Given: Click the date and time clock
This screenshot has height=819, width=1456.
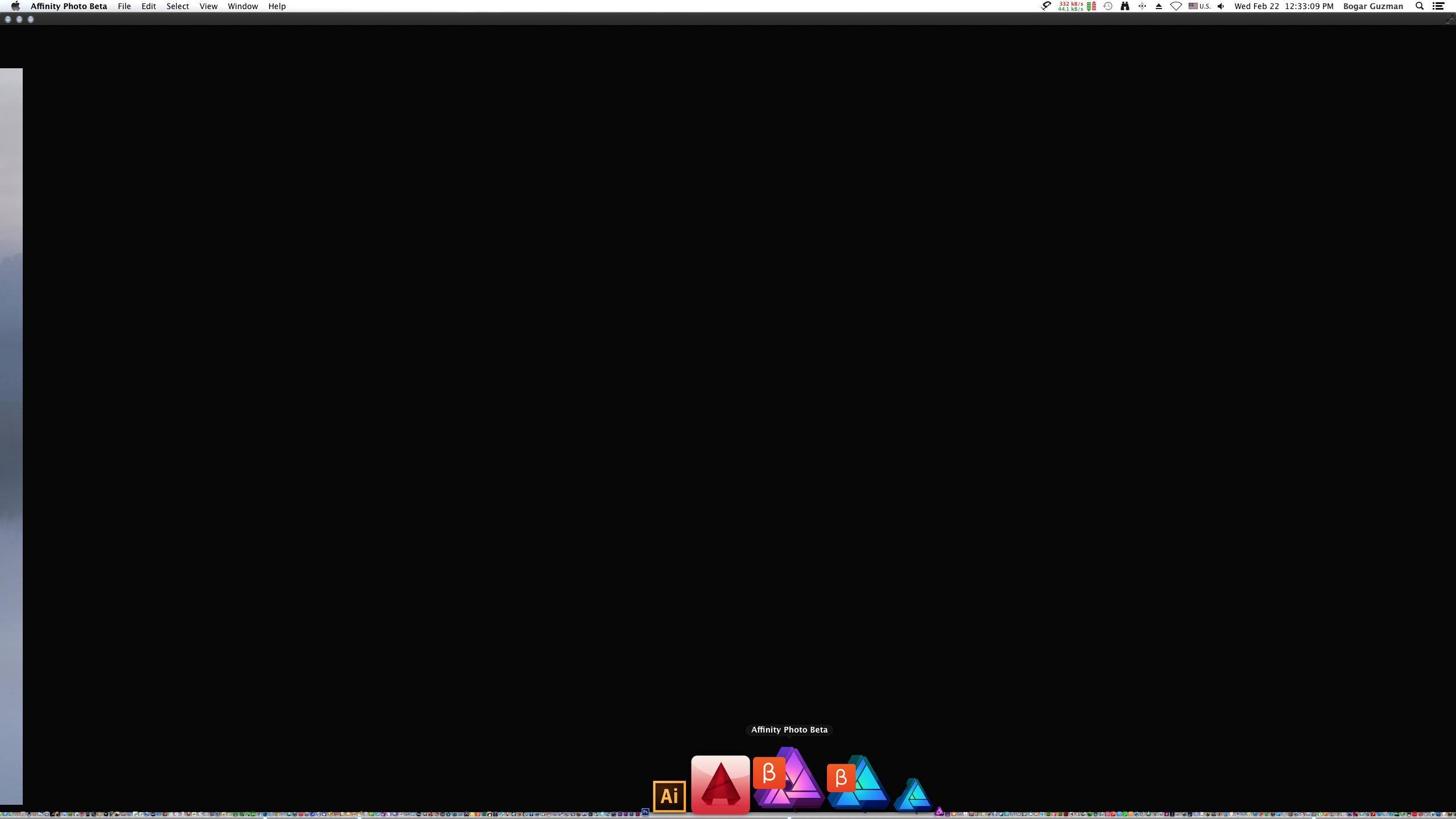Looking at the screenshot, I should [x=1284, y=6].
